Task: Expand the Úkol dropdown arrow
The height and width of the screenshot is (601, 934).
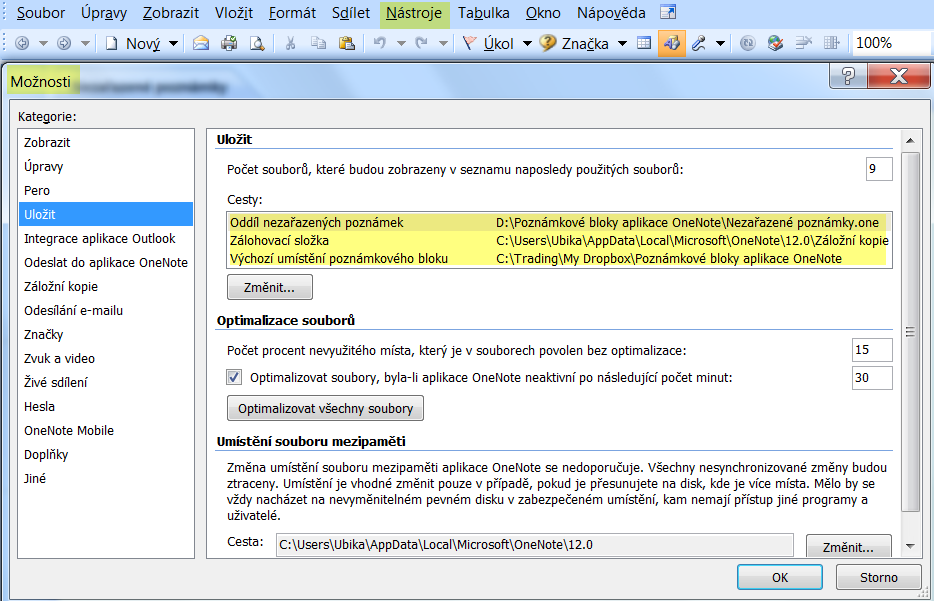Action: click(x=527, y=43)
